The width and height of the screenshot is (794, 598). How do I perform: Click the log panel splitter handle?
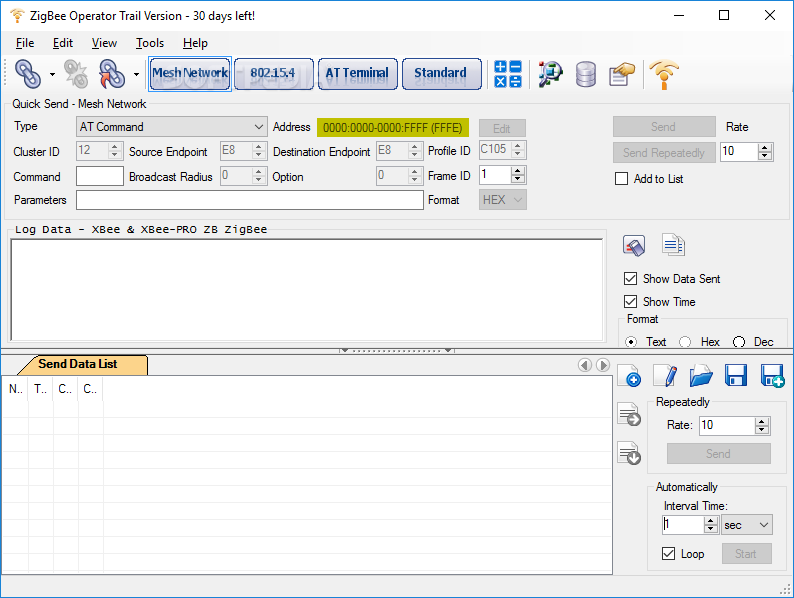click(396, 350)
